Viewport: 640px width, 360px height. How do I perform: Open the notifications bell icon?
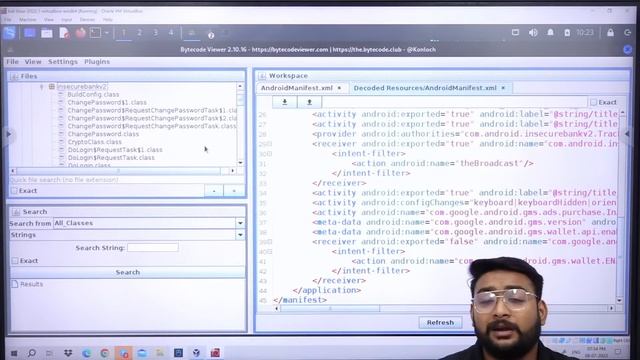click(550, 33)
